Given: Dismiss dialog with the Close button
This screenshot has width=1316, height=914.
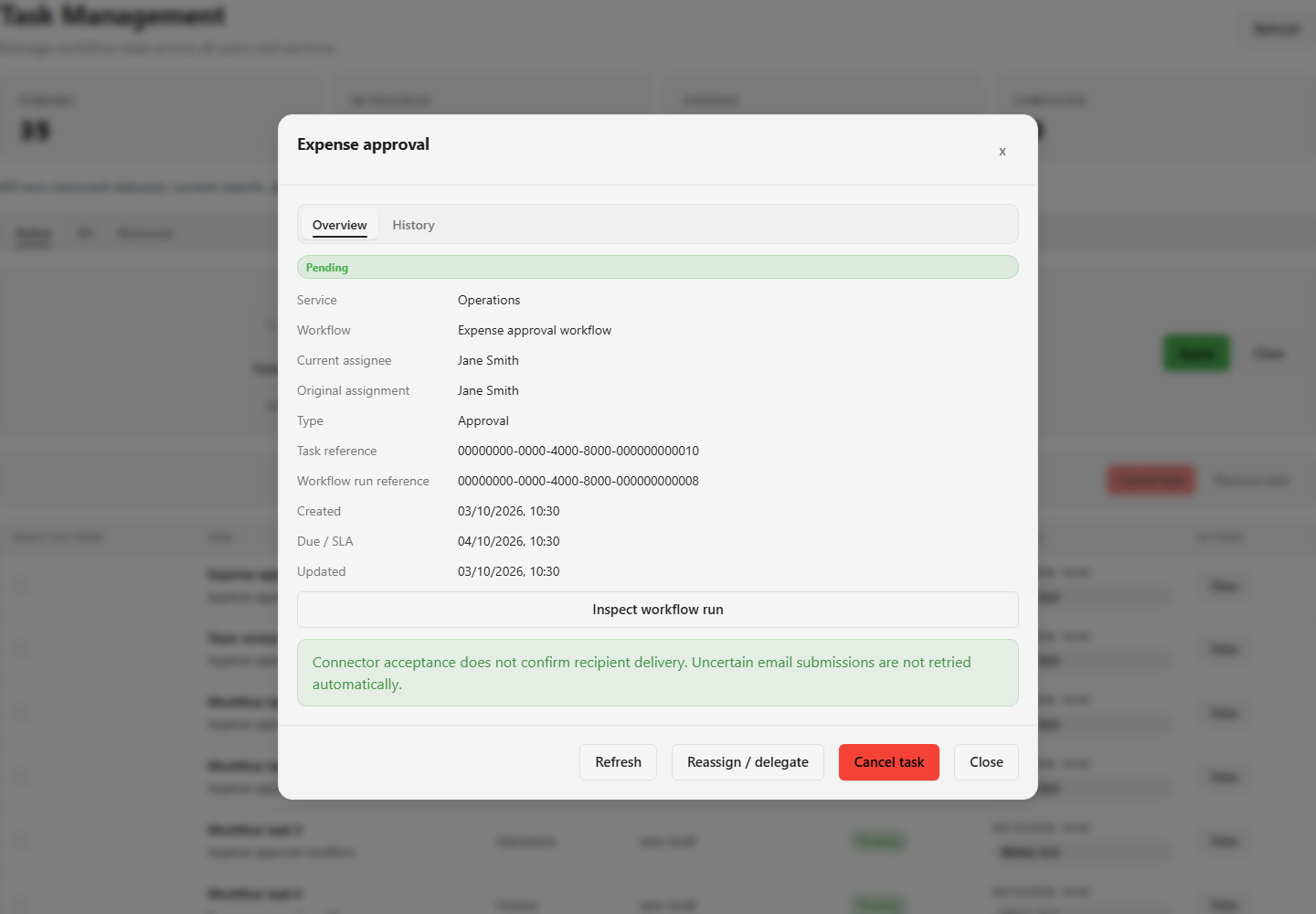Looking at the screenshot, I should (986, 762).
